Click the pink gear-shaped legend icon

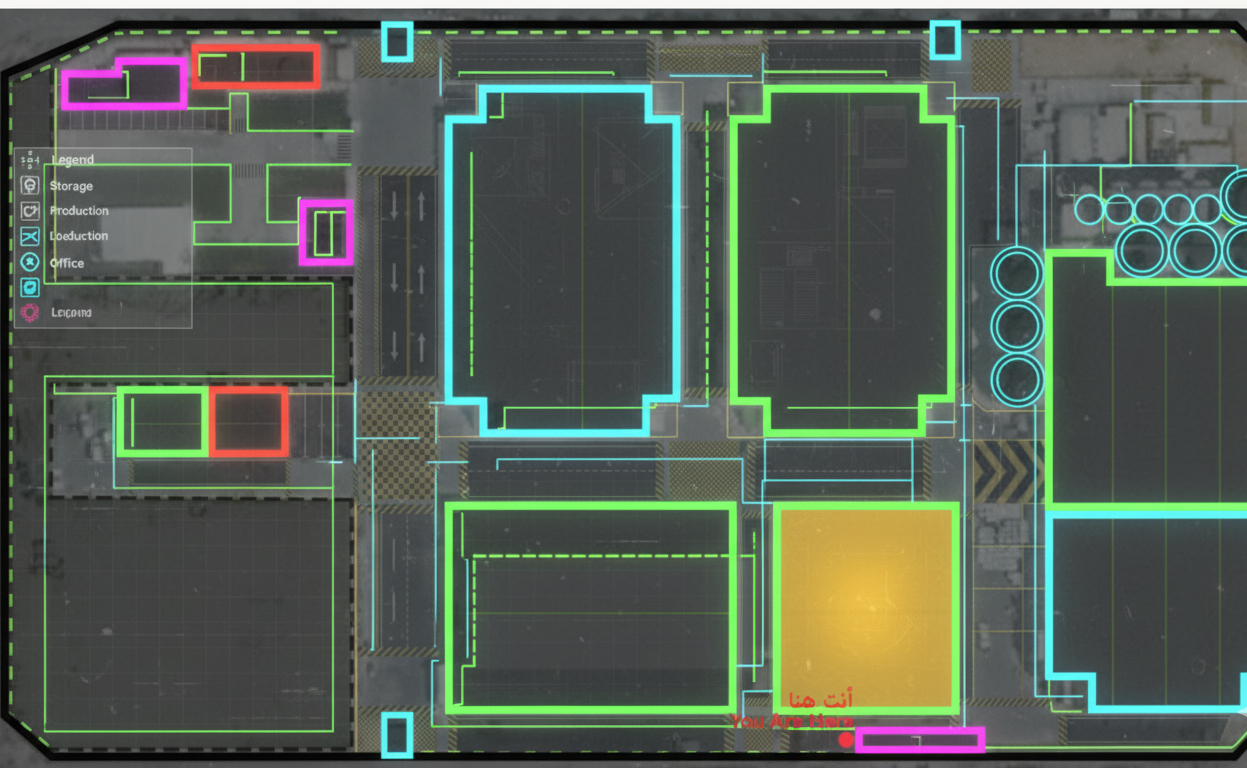tap(30, 313)
